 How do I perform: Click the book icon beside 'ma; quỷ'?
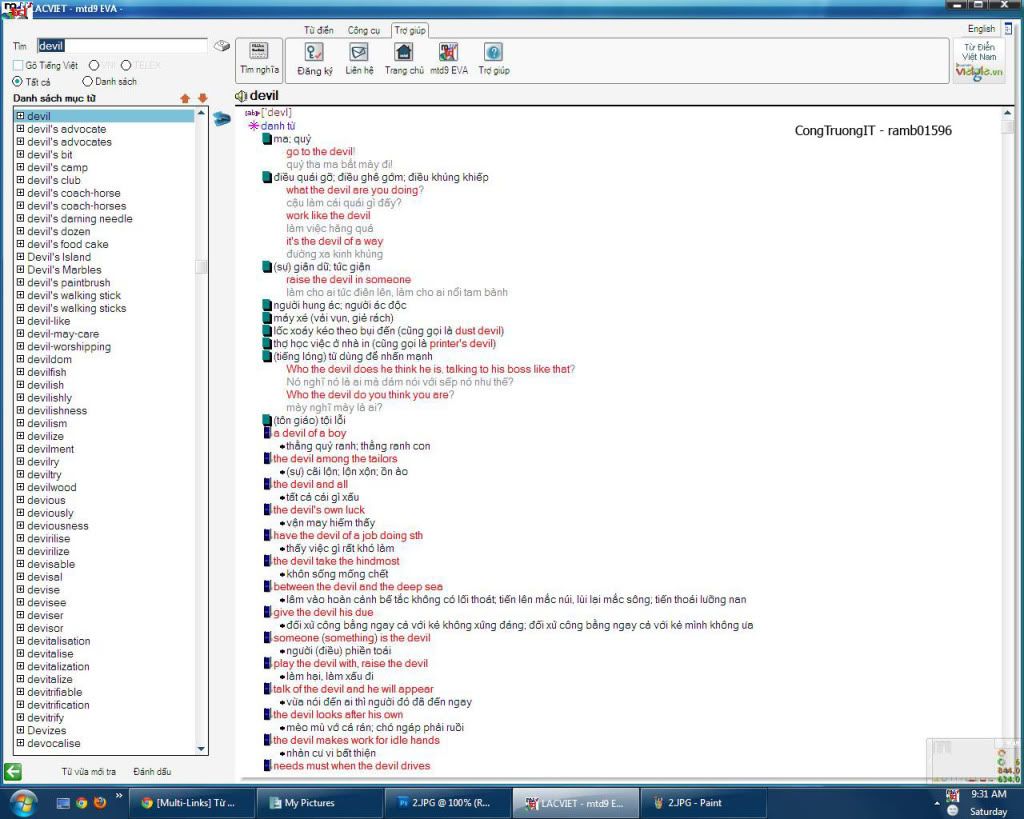pos(266,139)
